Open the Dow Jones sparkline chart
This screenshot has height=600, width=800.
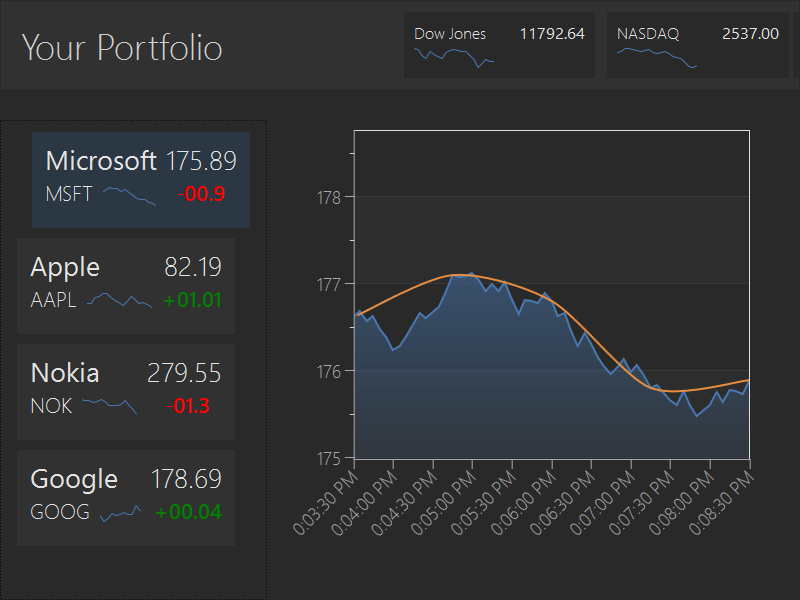tap(454, 58)
